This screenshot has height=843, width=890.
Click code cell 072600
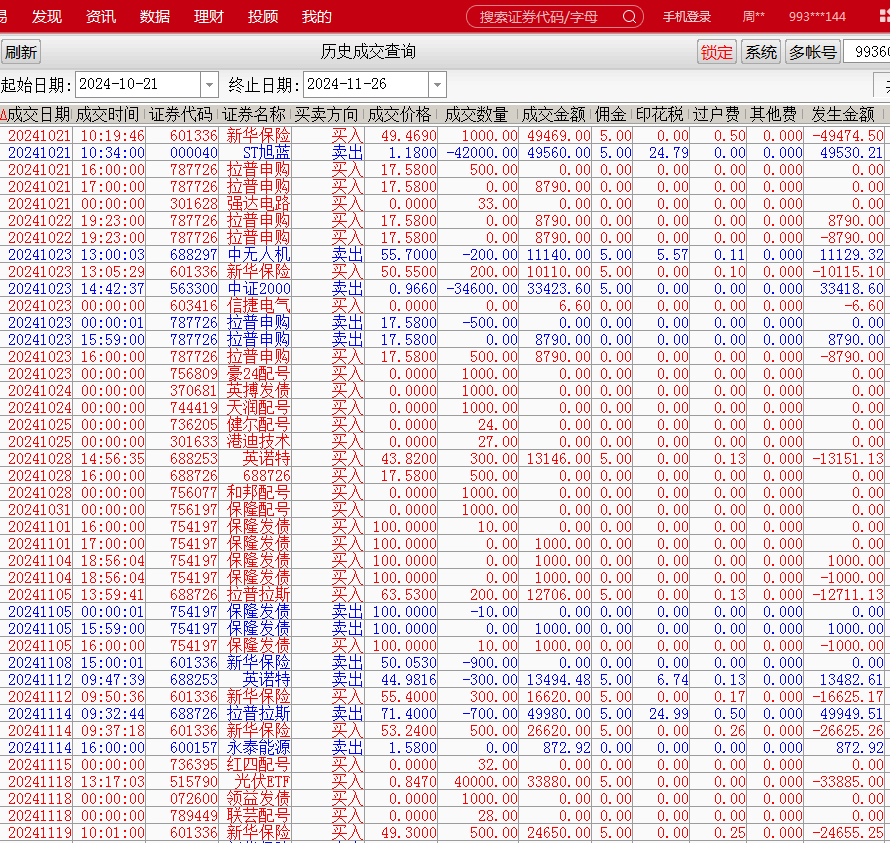coord(194,799)
